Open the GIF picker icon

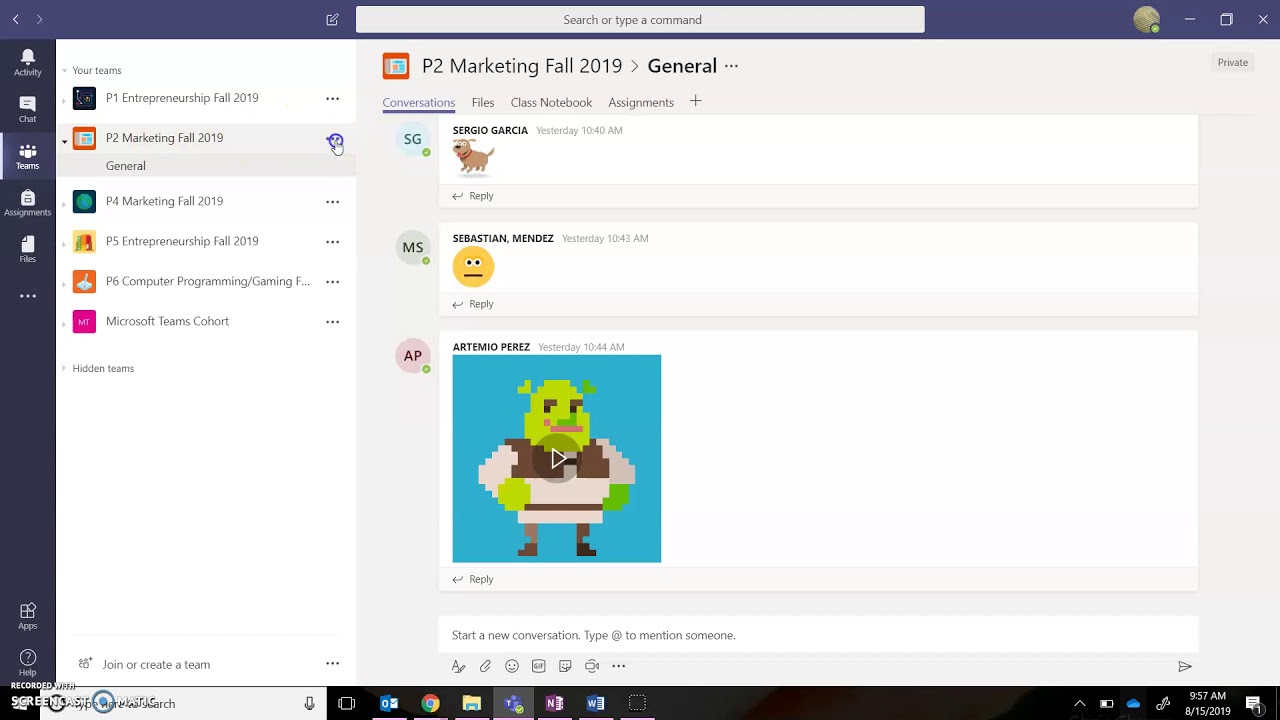(x=538, y=666)
